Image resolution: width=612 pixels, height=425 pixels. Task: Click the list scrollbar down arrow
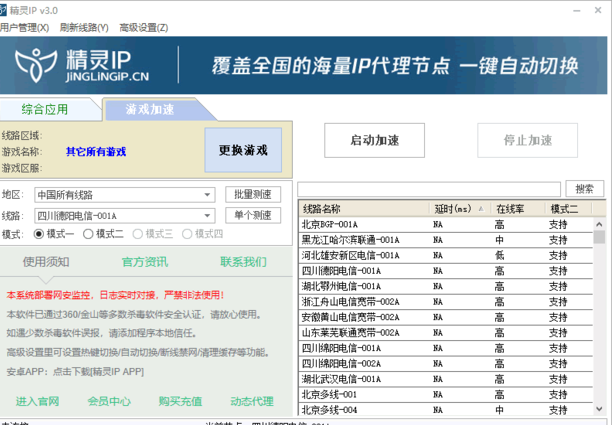tap(599, 409)
